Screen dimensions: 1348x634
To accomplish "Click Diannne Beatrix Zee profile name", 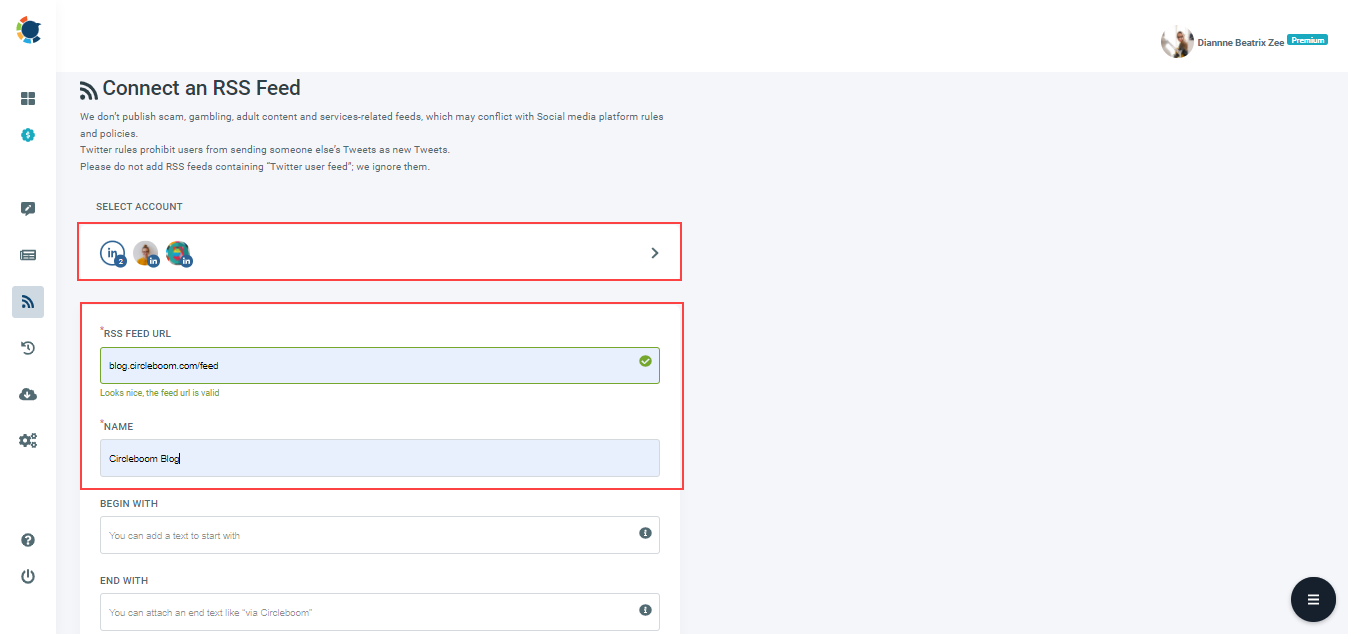I will tap(1240, 41).
